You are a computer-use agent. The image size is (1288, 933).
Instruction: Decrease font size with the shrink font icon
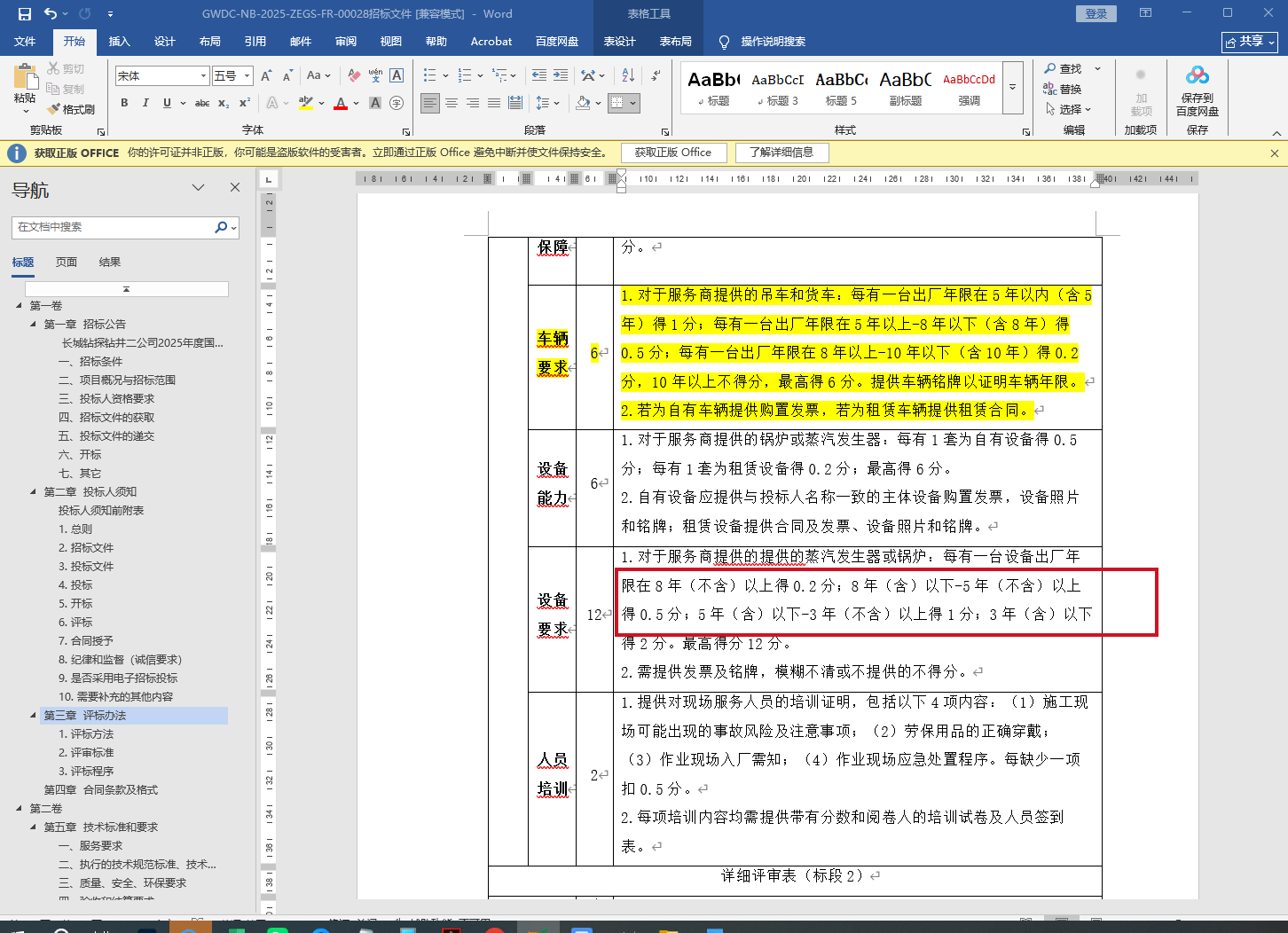click(x=287, y=76)
